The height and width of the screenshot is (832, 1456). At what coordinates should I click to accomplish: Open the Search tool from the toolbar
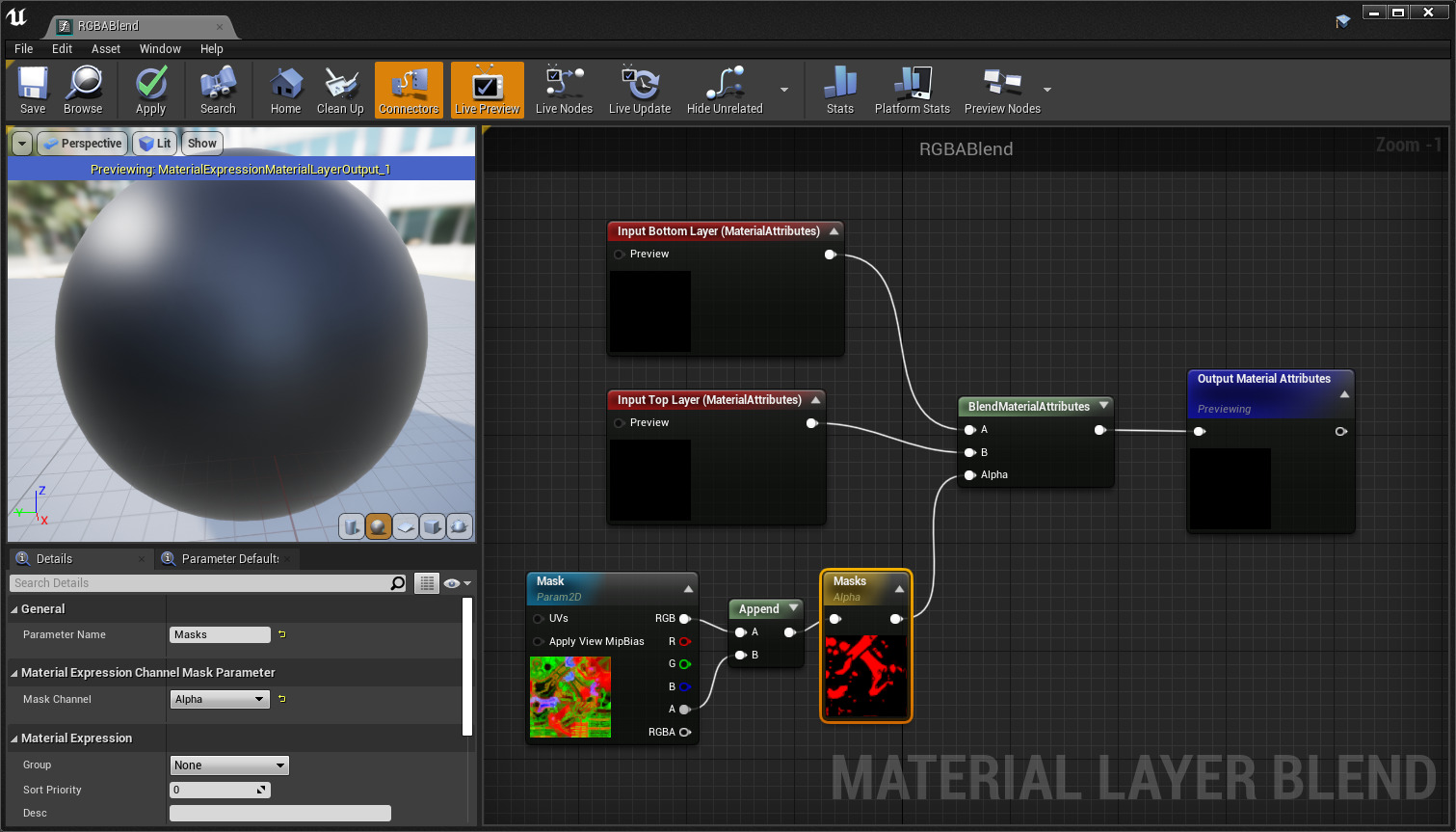pyautogui.click(x=218, y=90)
